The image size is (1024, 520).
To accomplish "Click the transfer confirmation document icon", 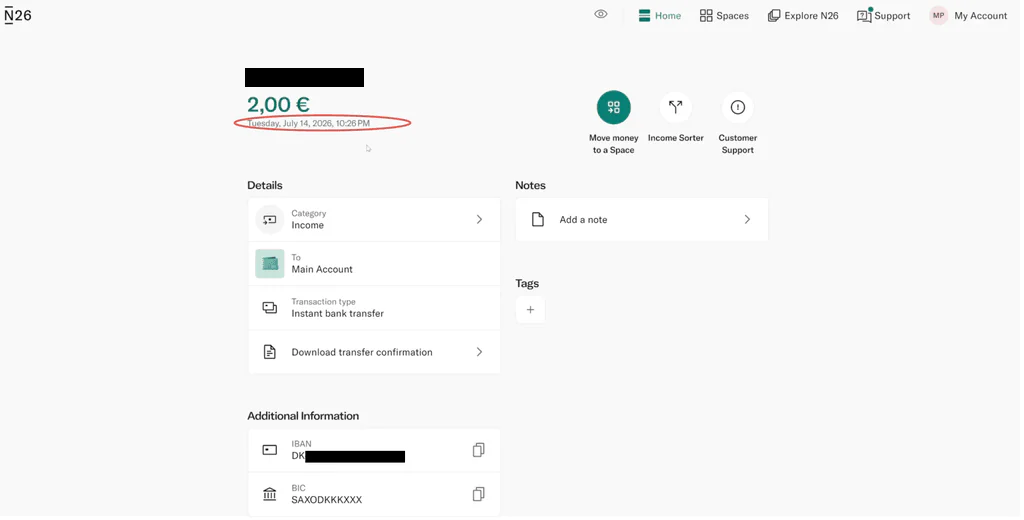I will 270,351.
